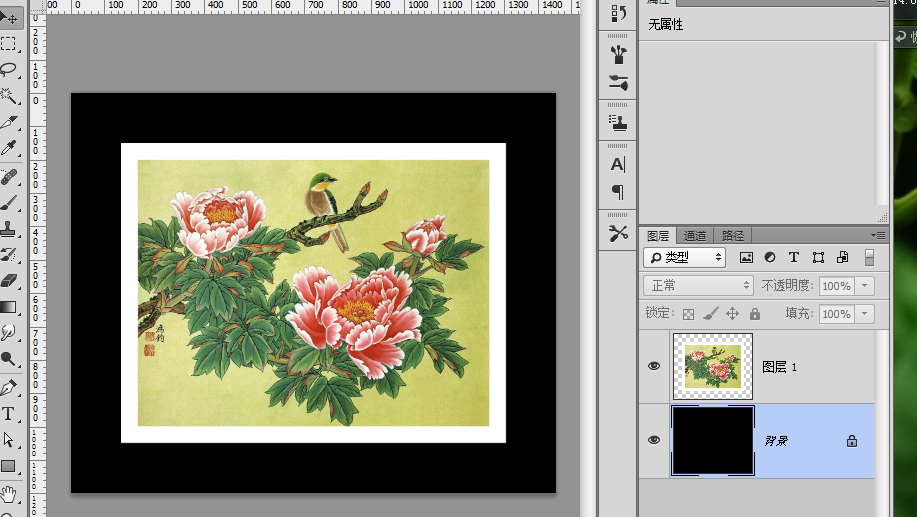The height and width of the screenshot is (517, 917).
Task: Toggle pixel layer filter
Action: click(746, 257)
